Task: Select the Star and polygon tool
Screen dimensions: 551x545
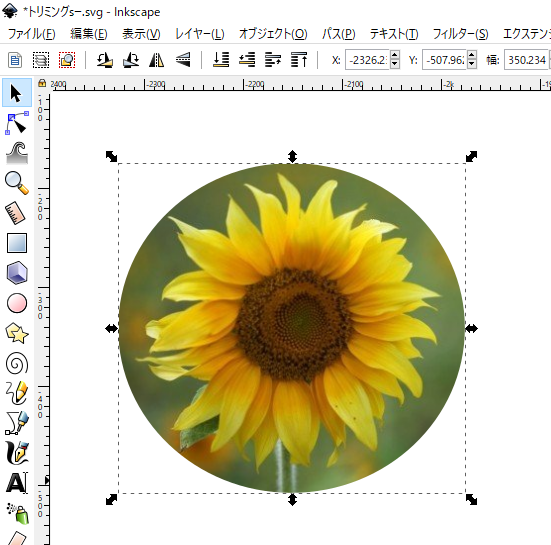Action: pos(17,333)
